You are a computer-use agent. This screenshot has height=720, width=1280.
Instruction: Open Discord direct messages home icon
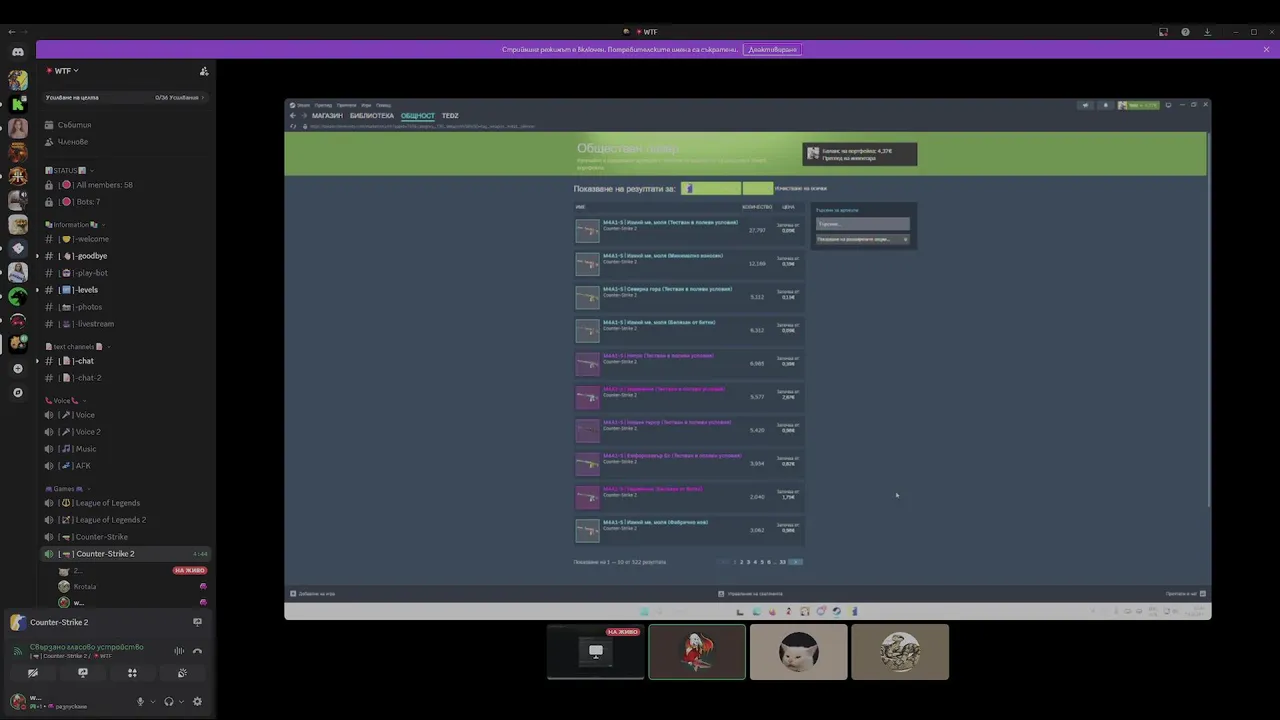(x=18, y=52)
